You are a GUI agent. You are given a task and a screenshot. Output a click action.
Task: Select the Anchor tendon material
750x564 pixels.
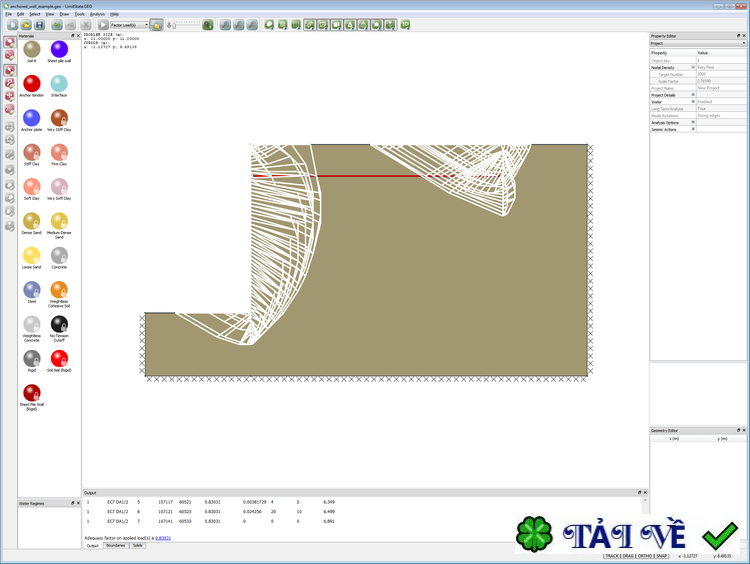click(x=32, y=84)
